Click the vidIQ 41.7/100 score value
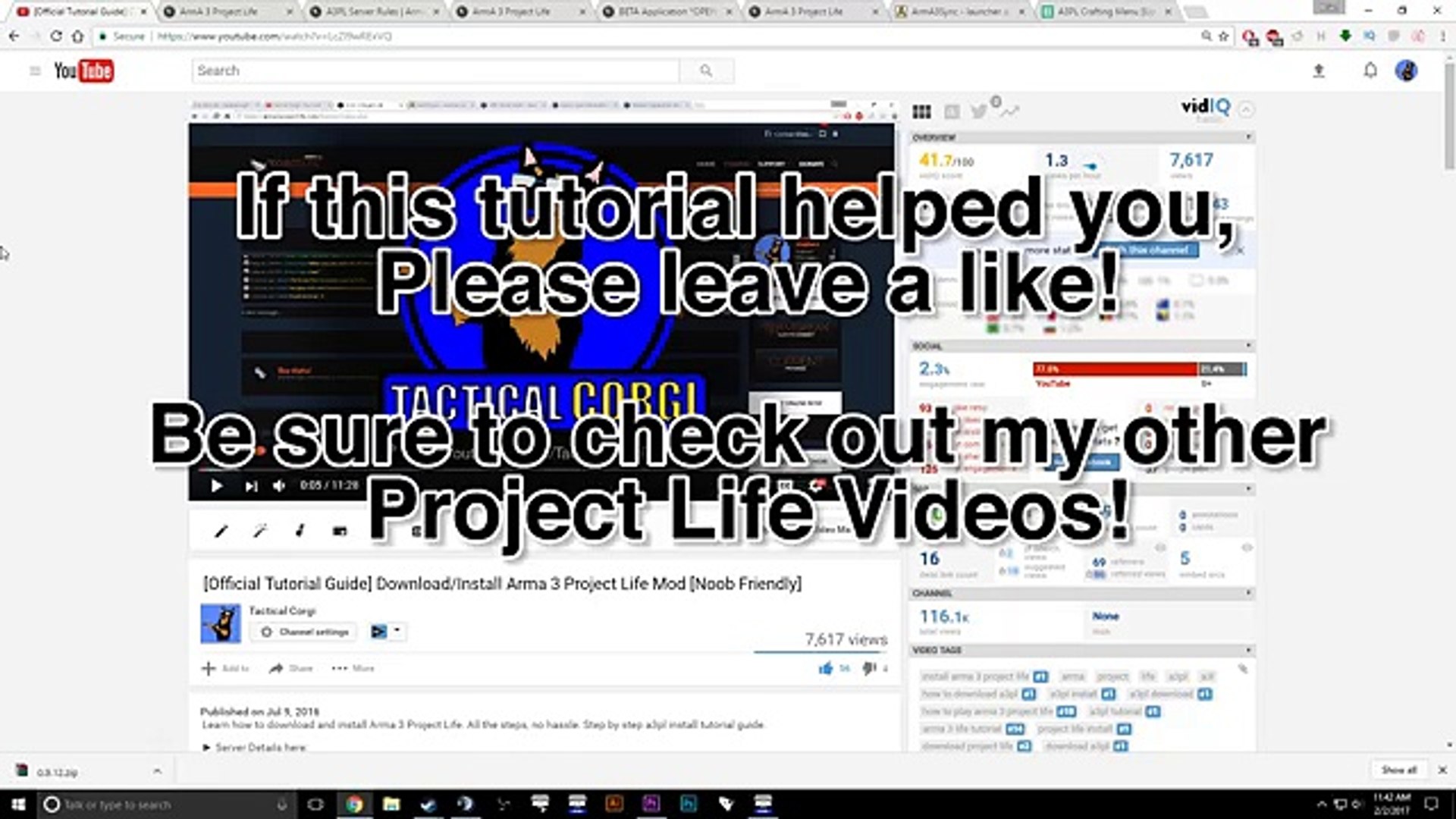The image size is (1456, 819). click(946, 160)
